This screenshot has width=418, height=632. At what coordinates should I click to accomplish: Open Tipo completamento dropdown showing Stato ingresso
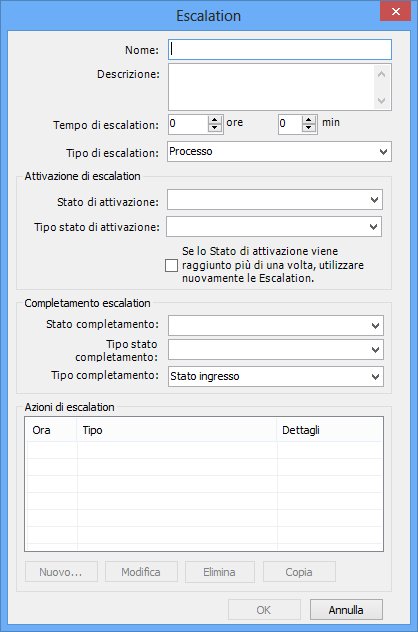276,376
